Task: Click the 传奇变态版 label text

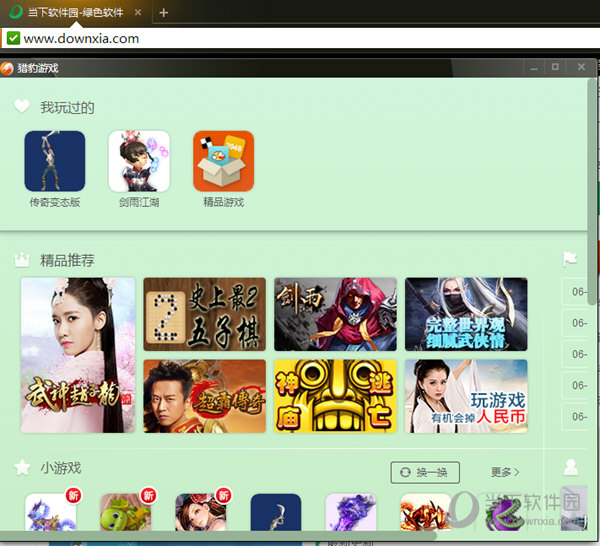Action: click(x=55, y=202)
